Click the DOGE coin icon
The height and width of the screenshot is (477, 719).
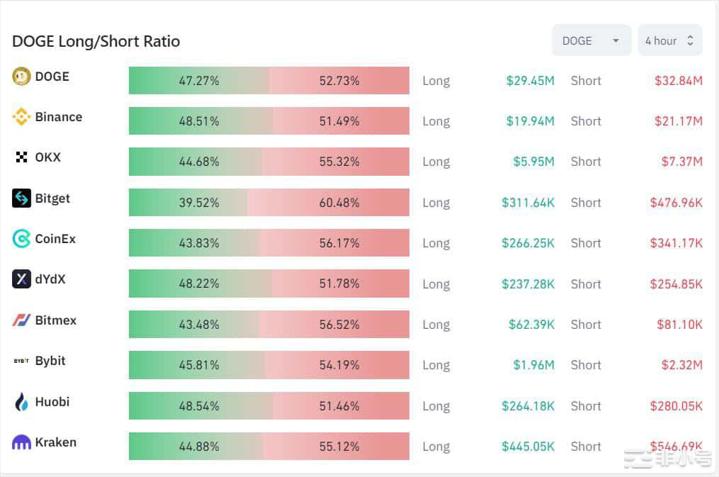[21, 77]
